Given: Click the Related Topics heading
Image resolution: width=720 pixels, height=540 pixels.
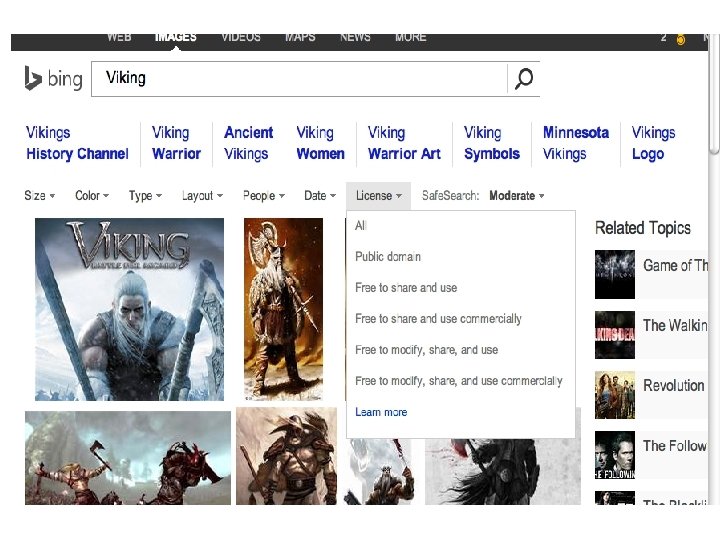Looking at the screenshot, I should (643, 228).
